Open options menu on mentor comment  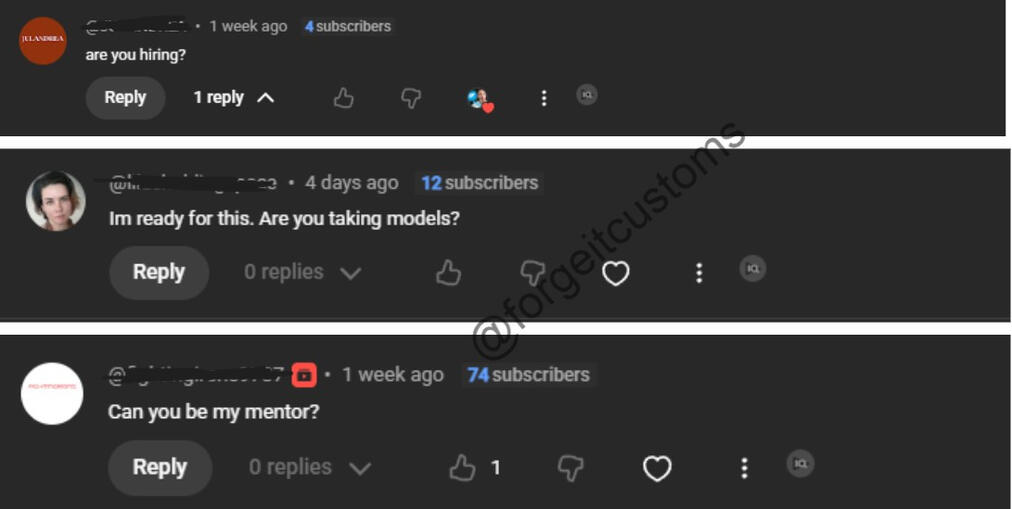744,468
